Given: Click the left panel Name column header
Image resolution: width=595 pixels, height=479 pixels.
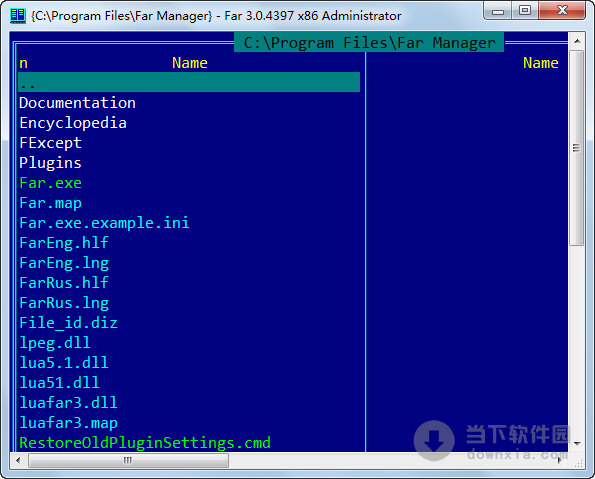Looking at the screenshot, I should pos(190,63).
